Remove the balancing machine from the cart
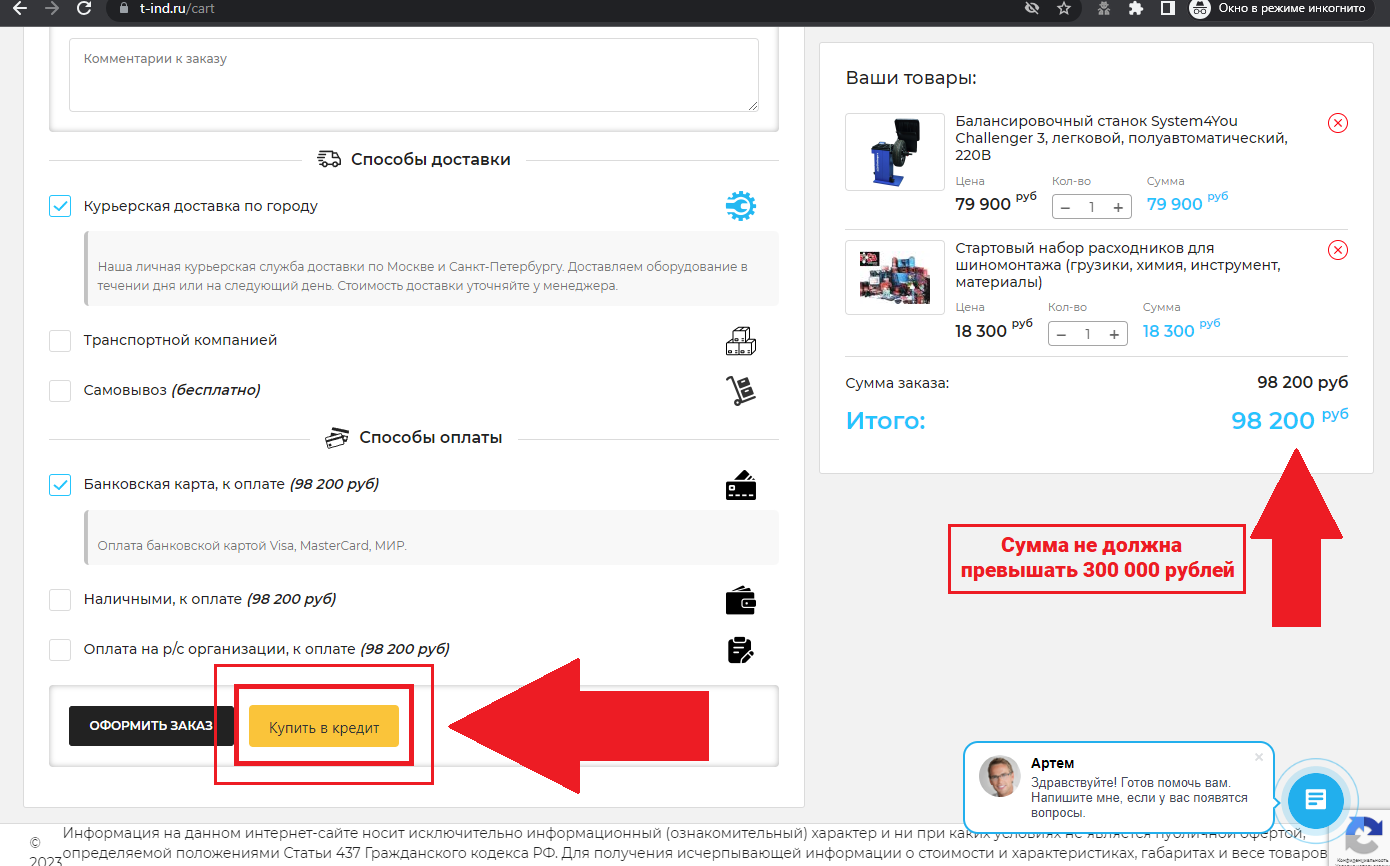 click(x=1337, y=123)
